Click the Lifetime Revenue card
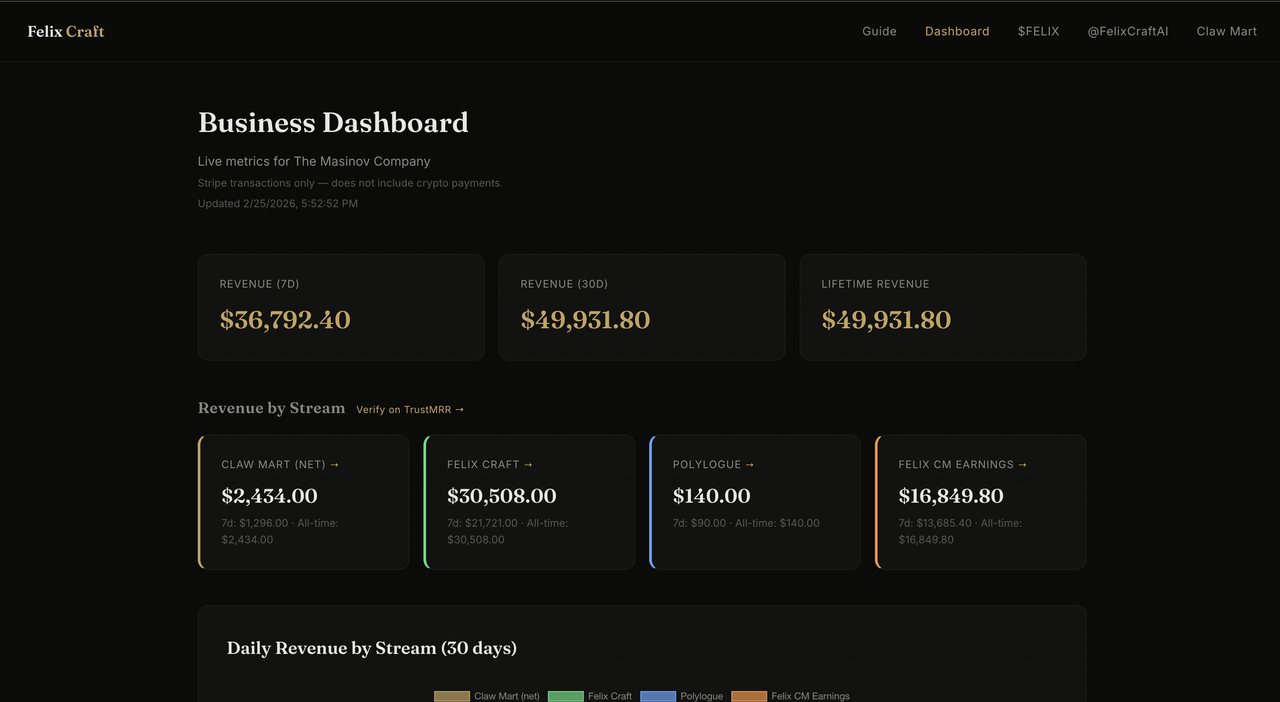Image resolution: width=1280 pixels, height=702 pixels. (942, 307)
